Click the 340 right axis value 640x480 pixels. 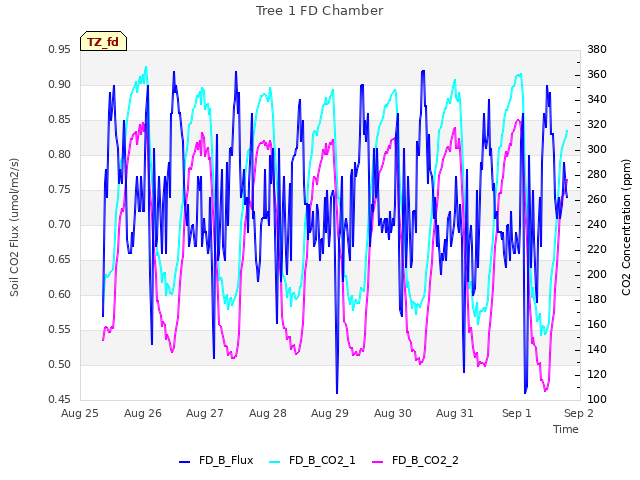coord(597,100)
